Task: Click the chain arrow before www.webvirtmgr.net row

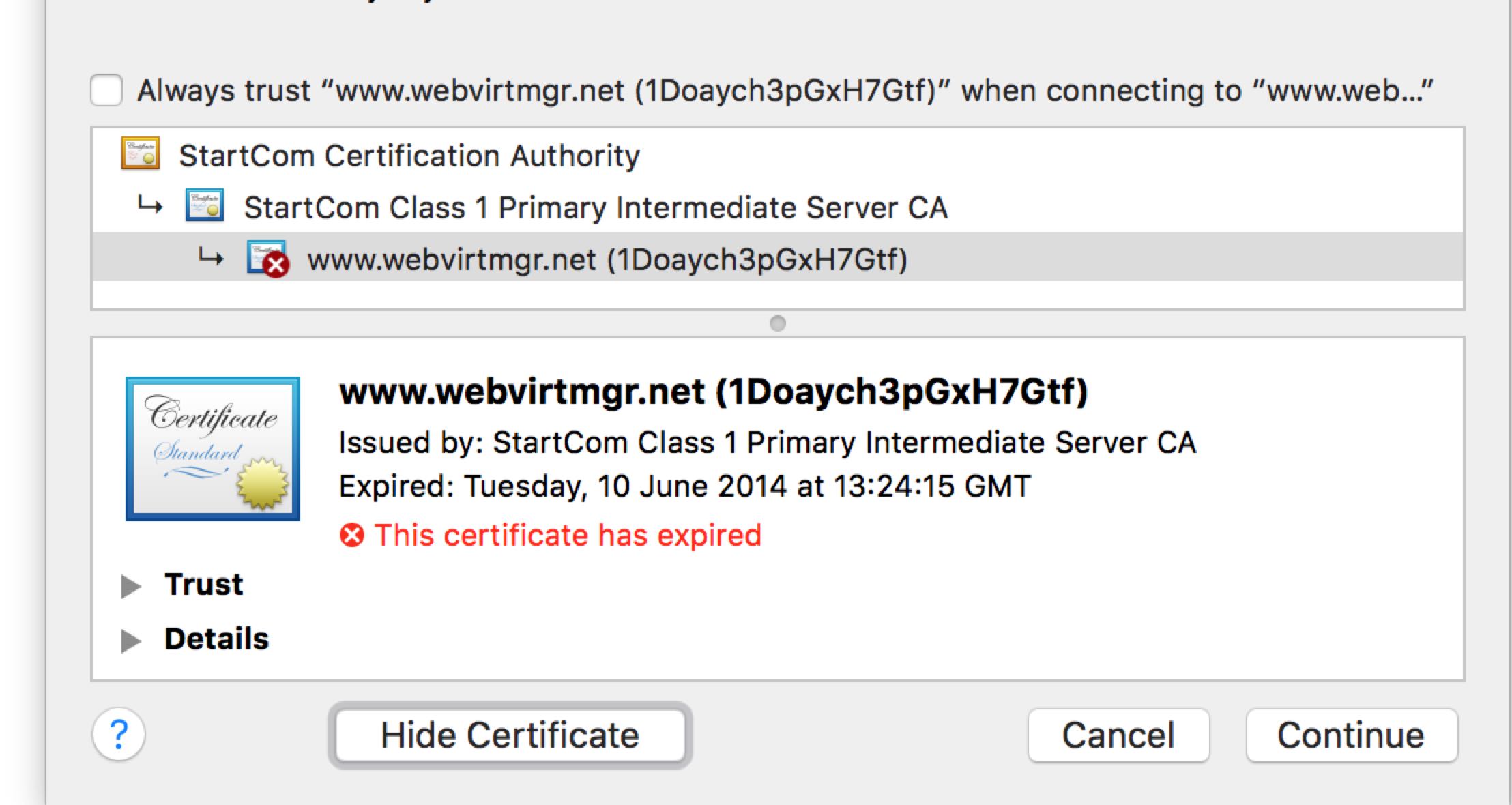Action: [211, 258]
